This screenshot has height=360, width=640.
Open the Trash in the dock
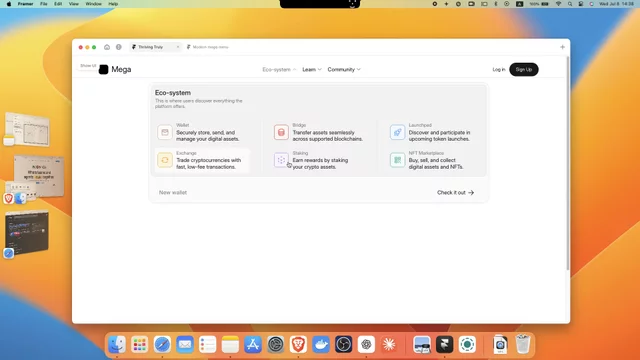coord(523,344)
